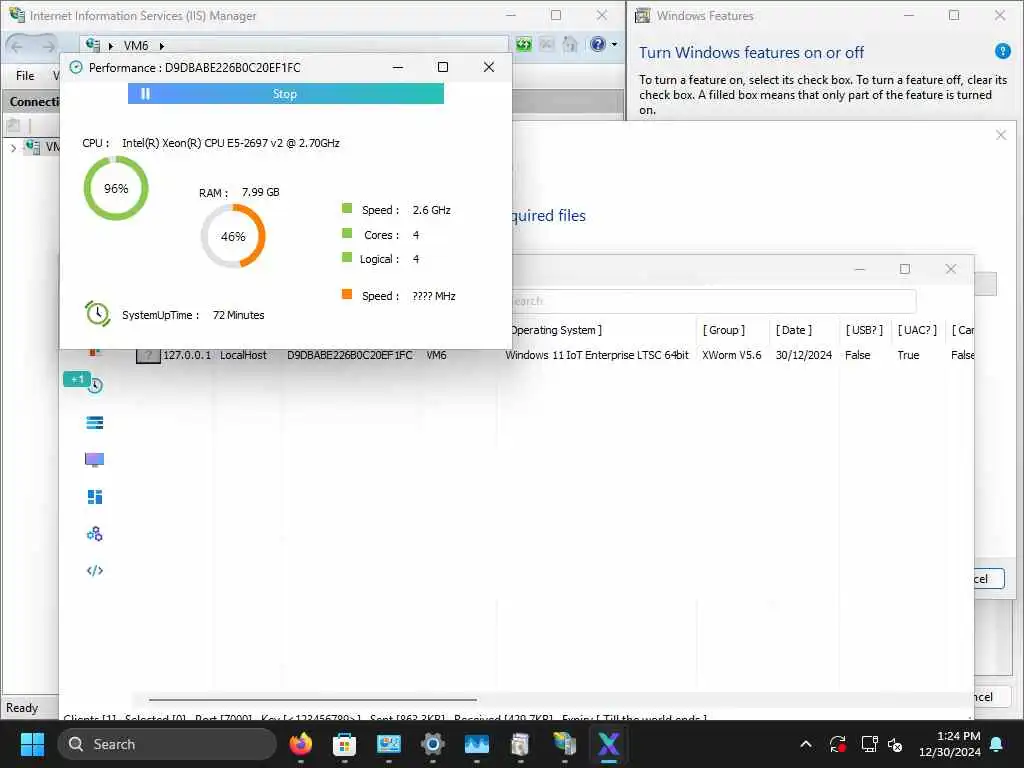Sort by the [ USB? ] column header
This screenshot has width=1024, height=768.
[x=864, y=330]
